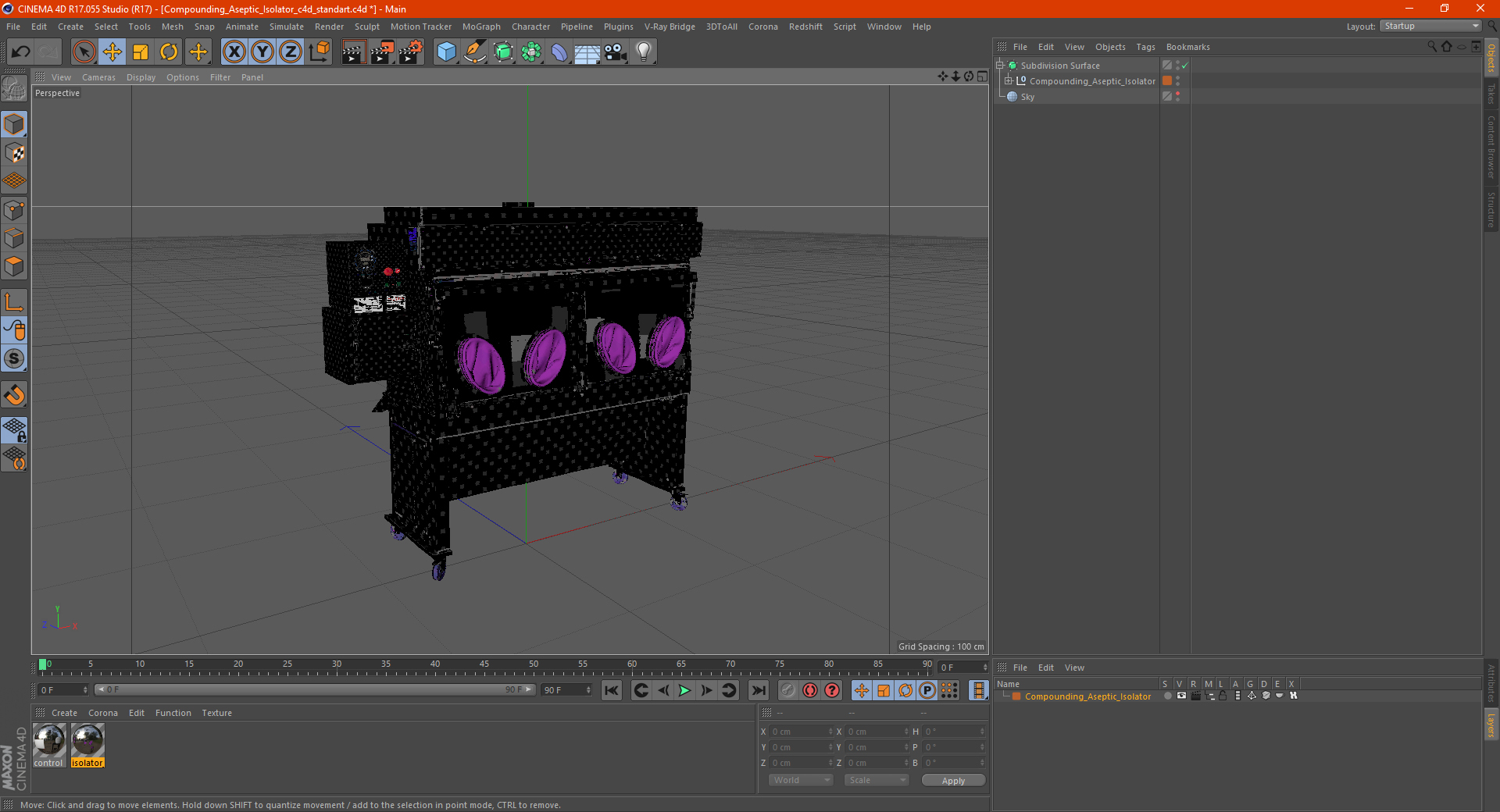Step to the next frame
The image size is (1500, 812).
706,690
